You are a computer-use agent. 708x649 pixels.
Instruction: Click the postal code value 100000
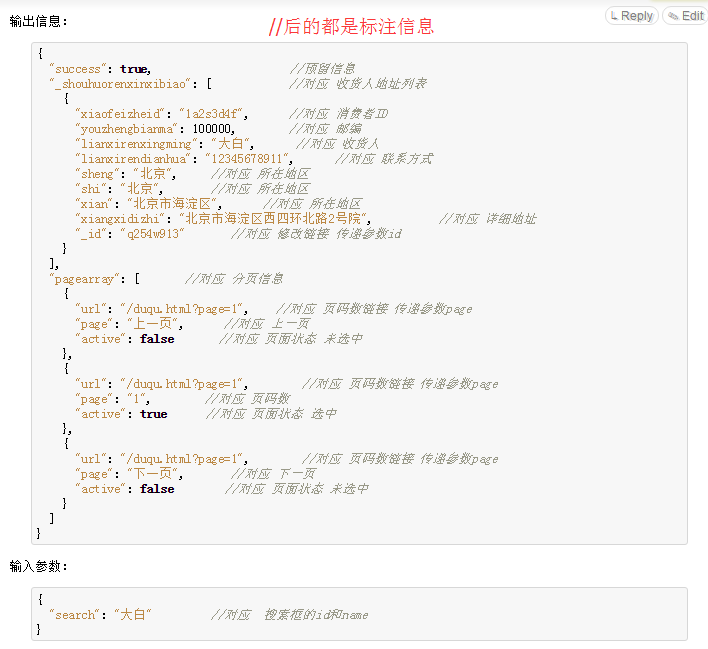pyautogui.click(x=213, y=129)
